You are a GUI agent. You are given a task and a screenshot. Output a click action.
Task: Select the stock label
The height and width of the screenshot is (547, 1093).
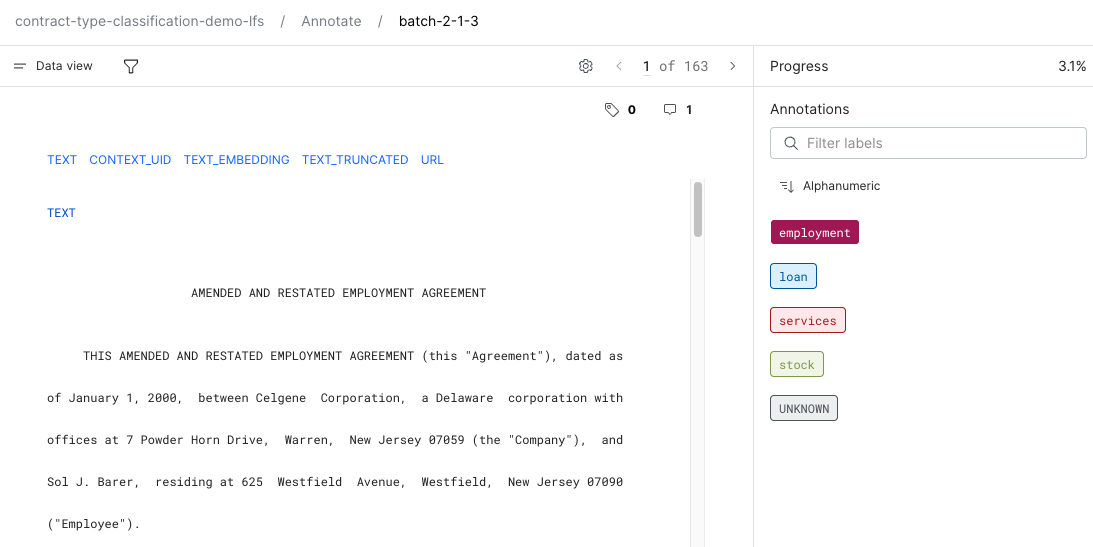pyautogui.click(x=797, y=364)
